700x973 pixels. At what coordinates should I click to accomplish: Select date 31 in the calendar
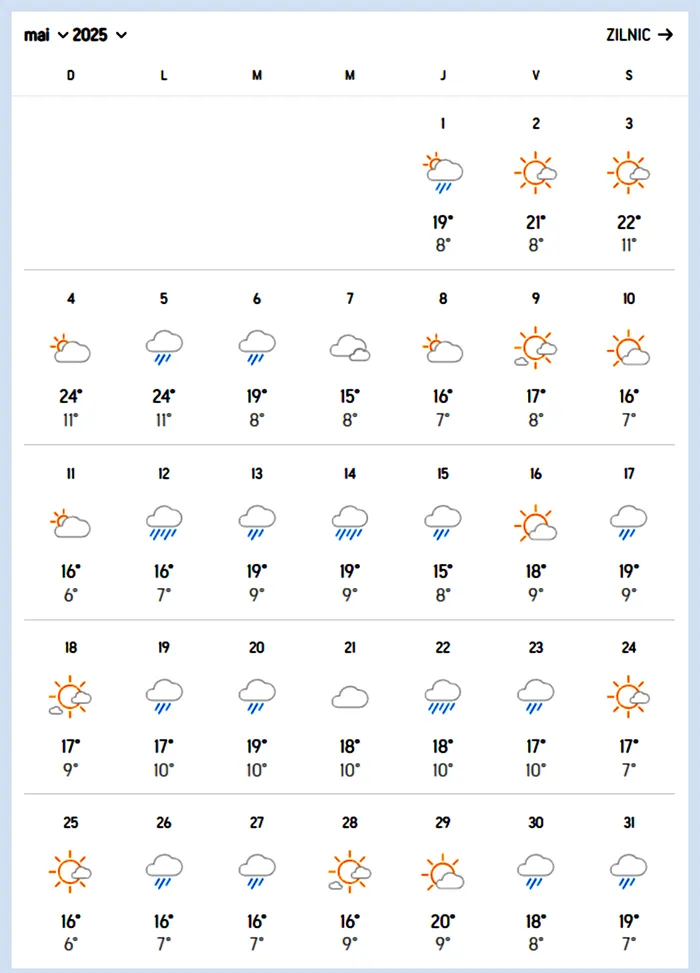point(628,823)
